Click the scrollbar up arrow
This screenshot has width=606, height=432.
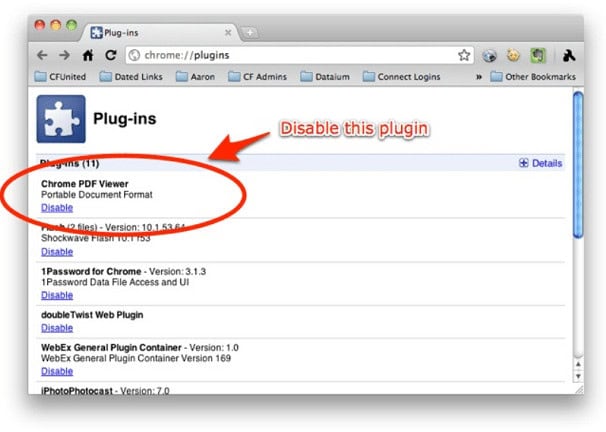pyautogui.click(x=579, y=364)
